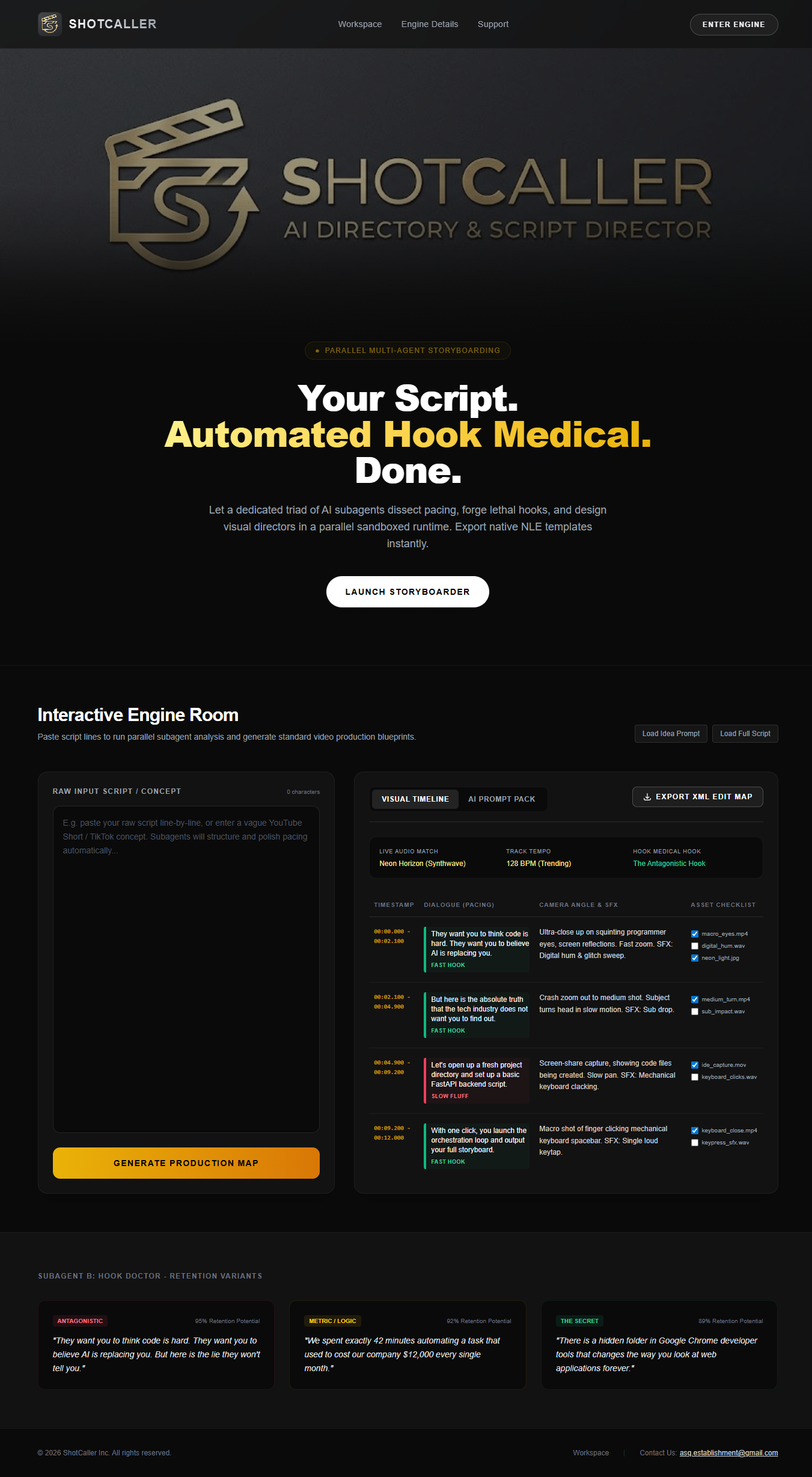812x1477 pixels.
Task: Toggle medium_turn.mp4 checkbox
Action: (695, 1000)
